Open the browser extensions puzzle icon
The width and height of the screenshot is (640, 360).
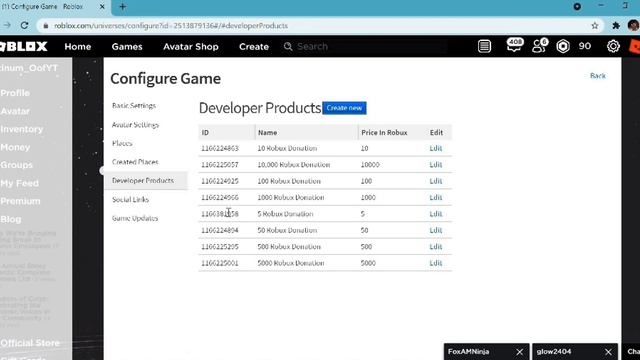(616, 26)
